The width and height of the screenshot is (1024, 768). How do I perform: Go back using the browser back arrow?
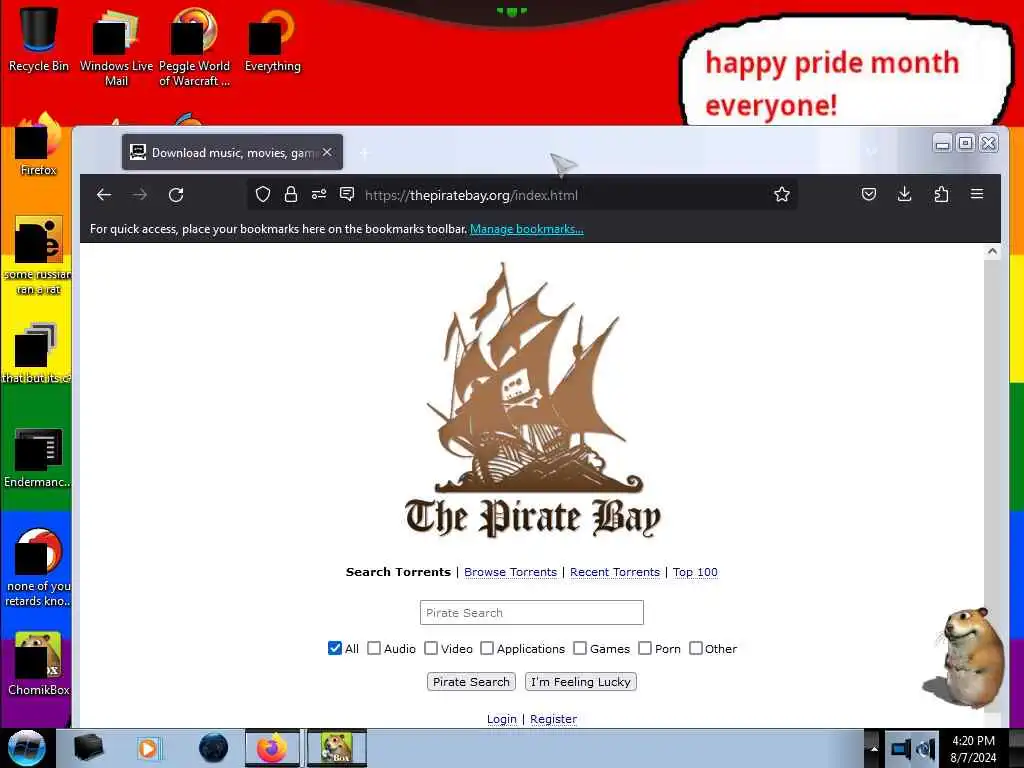(104, 195)
